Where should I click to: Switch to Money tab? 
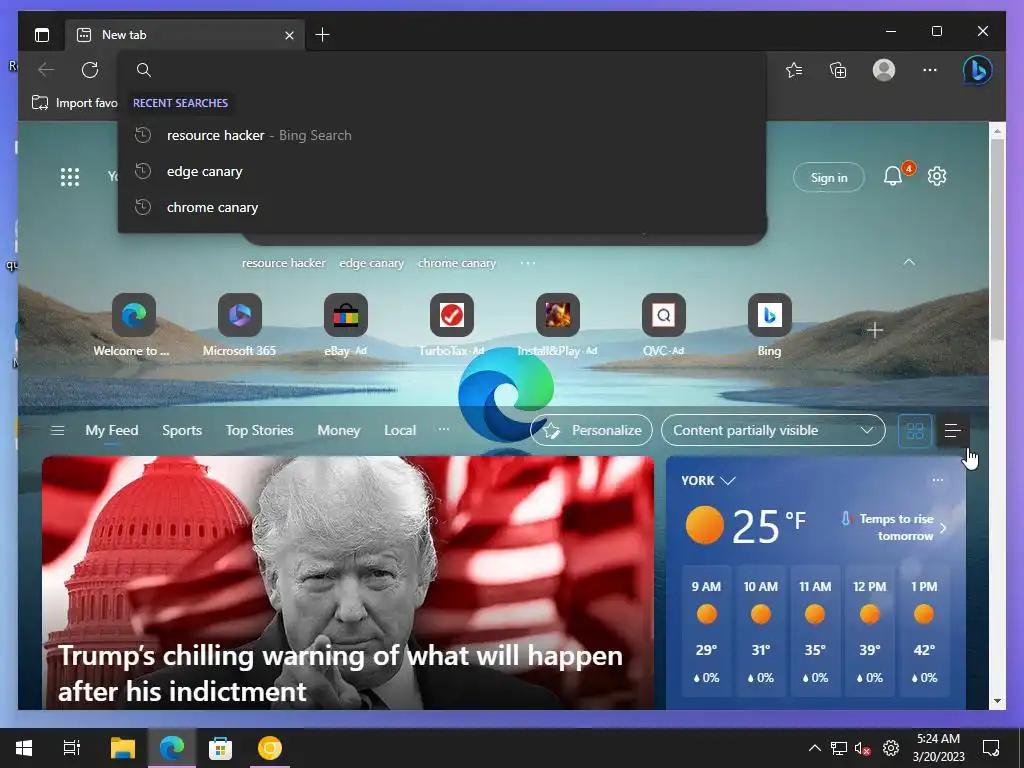[x=338, y=430]
